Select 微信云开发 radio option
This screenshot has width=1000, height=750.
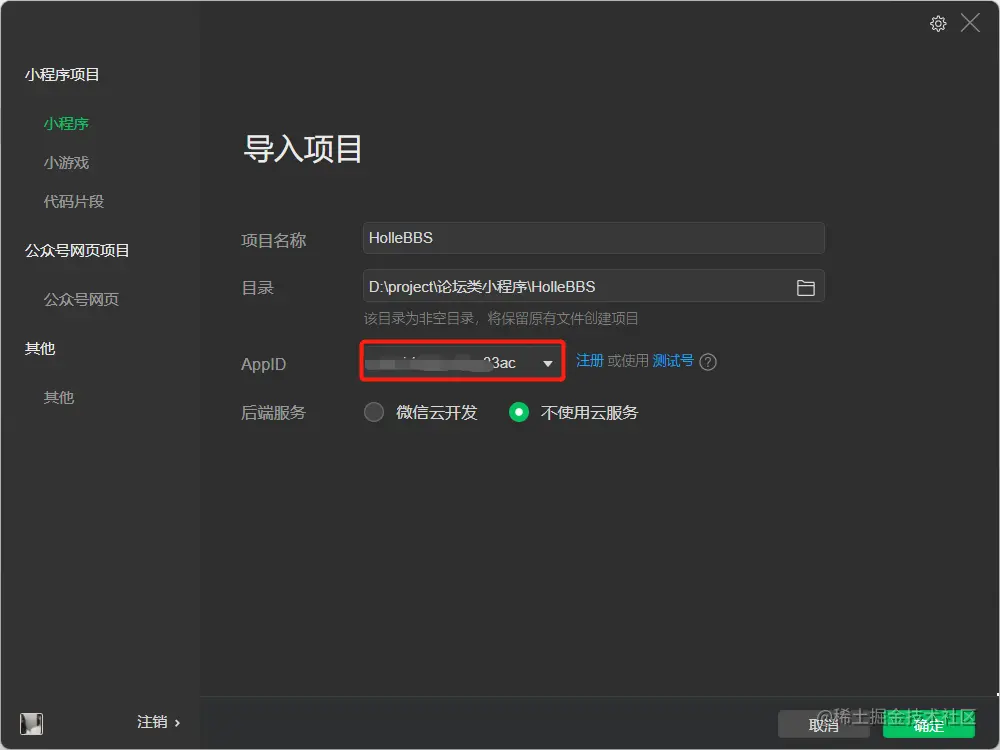coord(374,412)
